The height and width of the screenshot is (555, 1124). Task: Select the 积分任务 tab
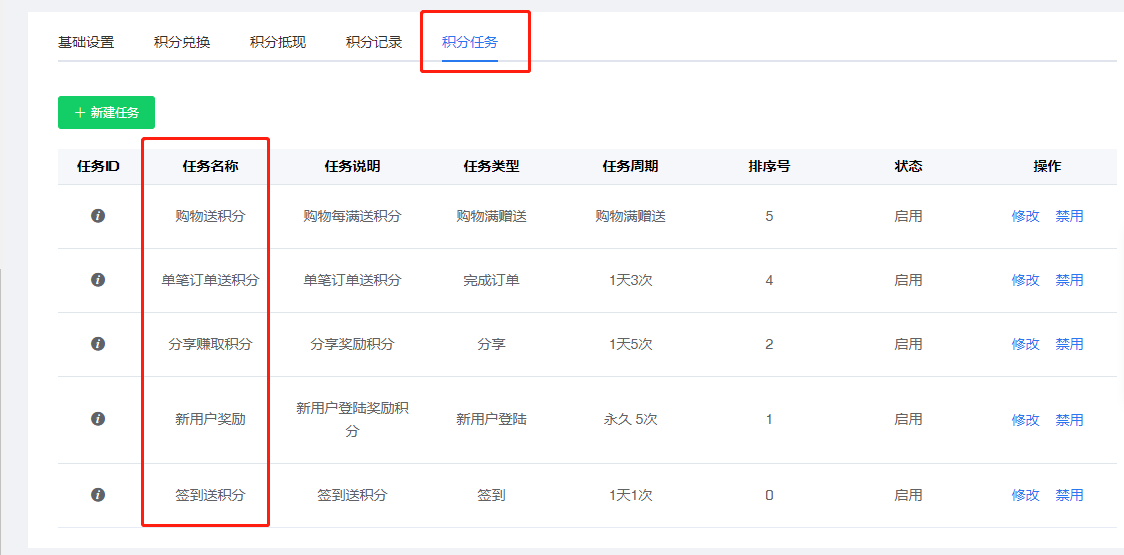coord(470,42)
